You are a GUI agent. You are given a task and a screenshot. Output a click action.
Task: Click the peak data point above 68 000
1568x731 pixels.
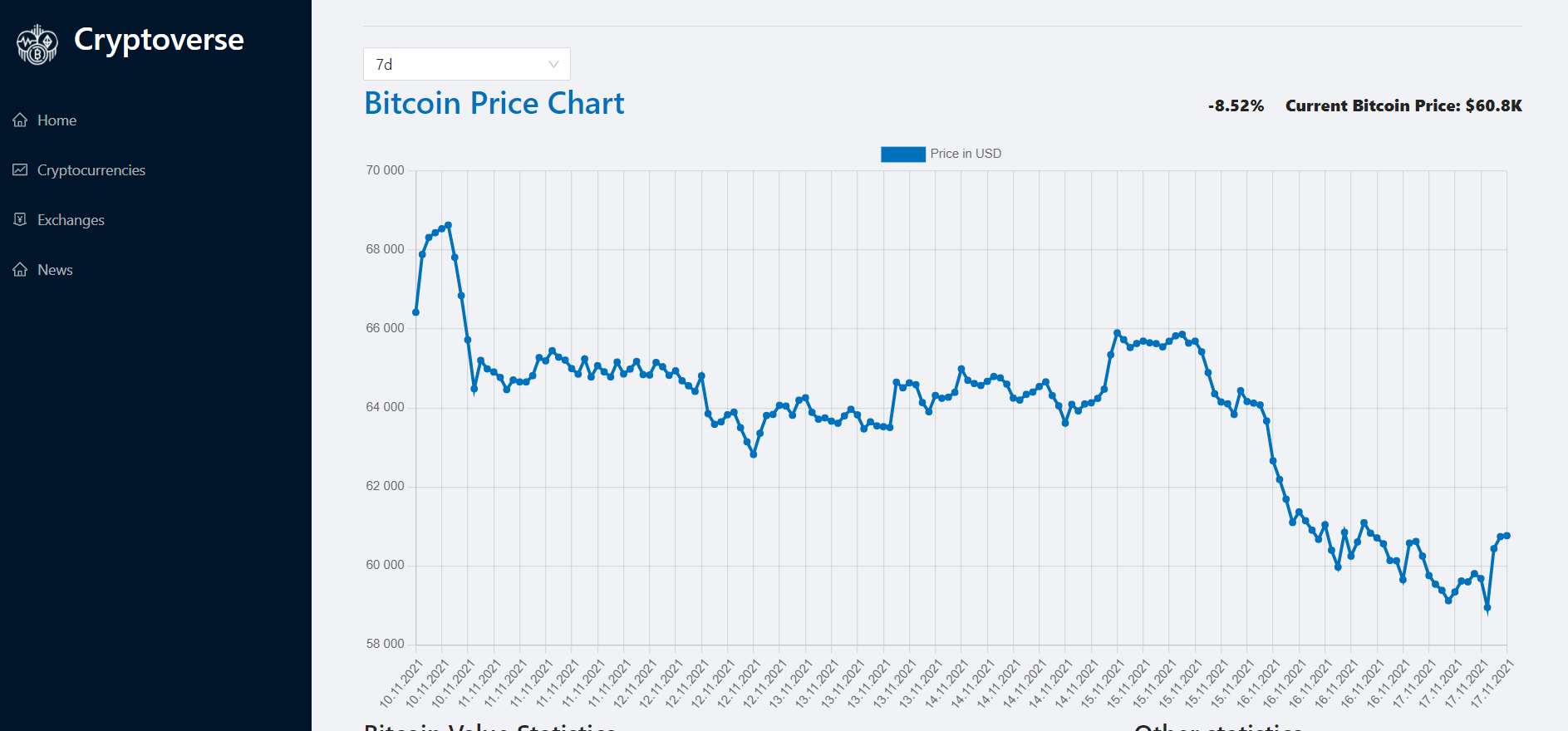[x=448, y=225]
